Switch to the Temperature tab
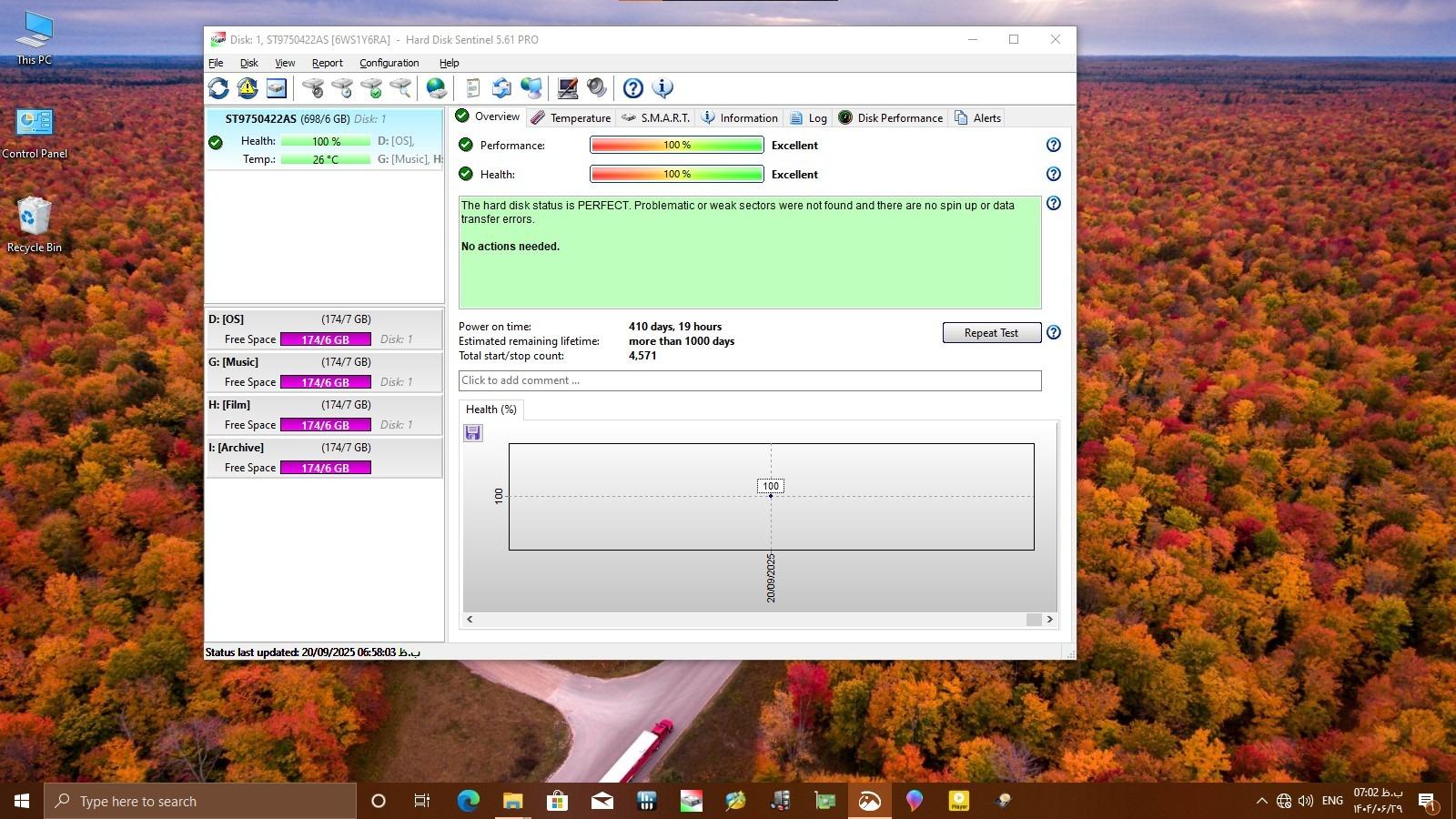The height and width of the screenshot is (819, 1456). pos(571,118)
